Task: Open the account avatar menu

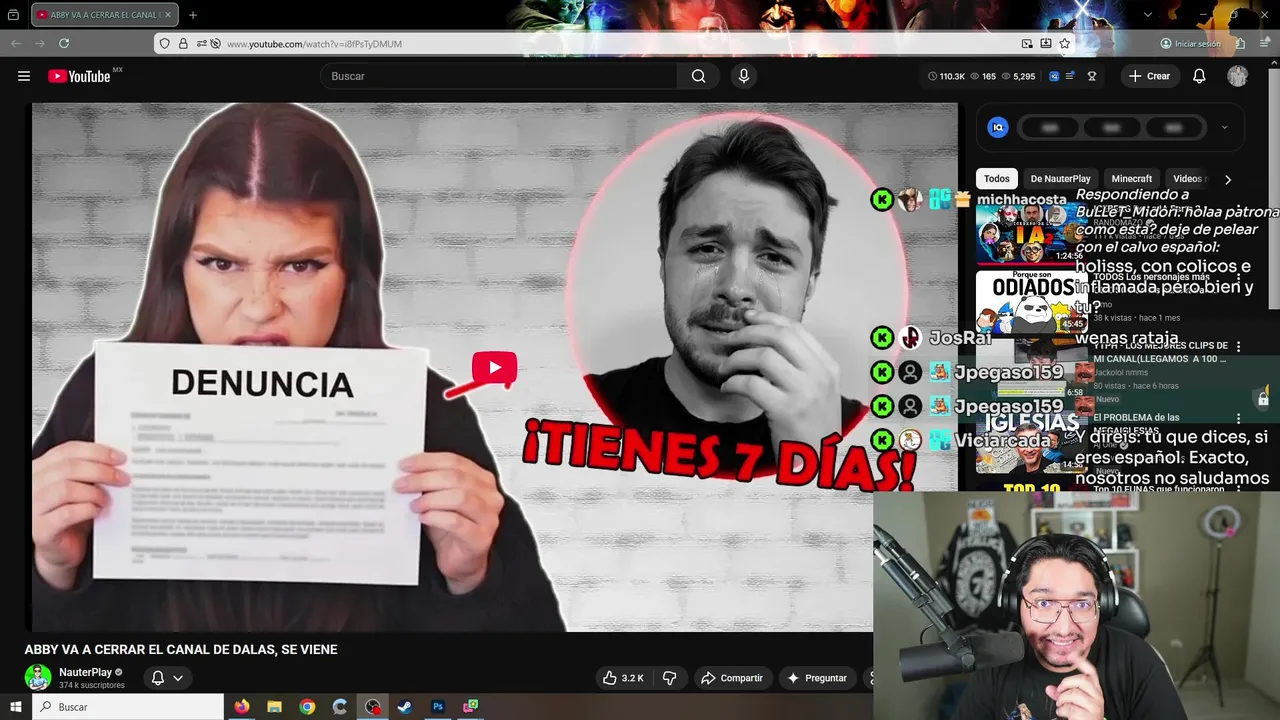Action: point(1238,76)
